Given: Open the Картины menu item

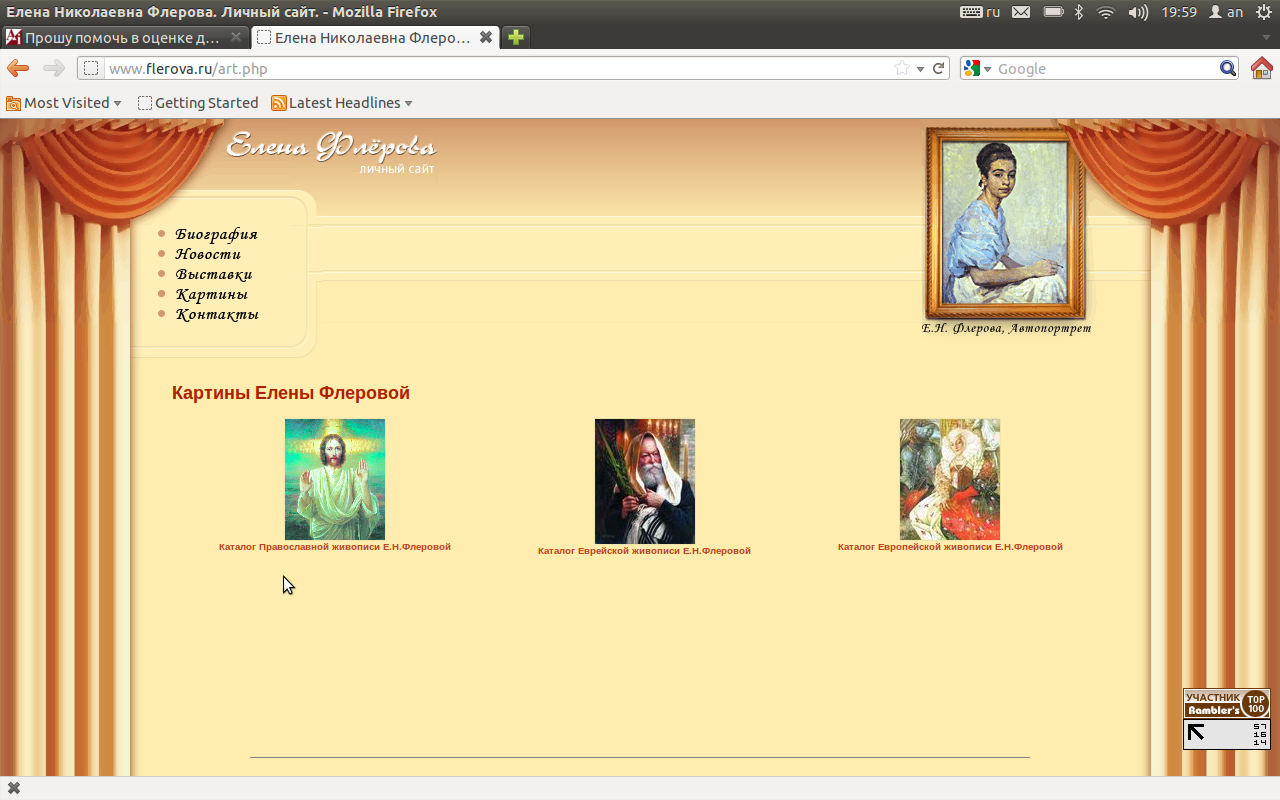Looking at the screenshot, I should click(x=212, y=294).
